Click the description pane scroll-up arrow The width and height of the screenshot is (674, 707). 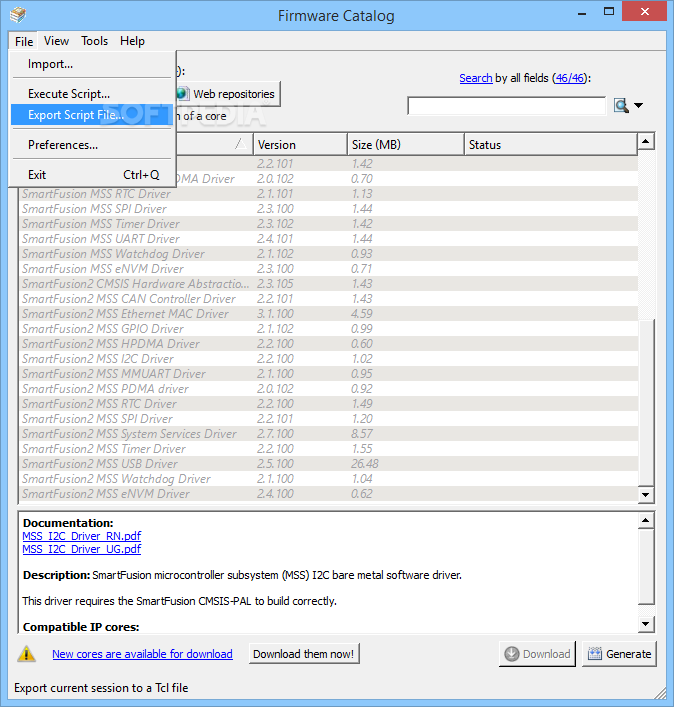point(646,521)
